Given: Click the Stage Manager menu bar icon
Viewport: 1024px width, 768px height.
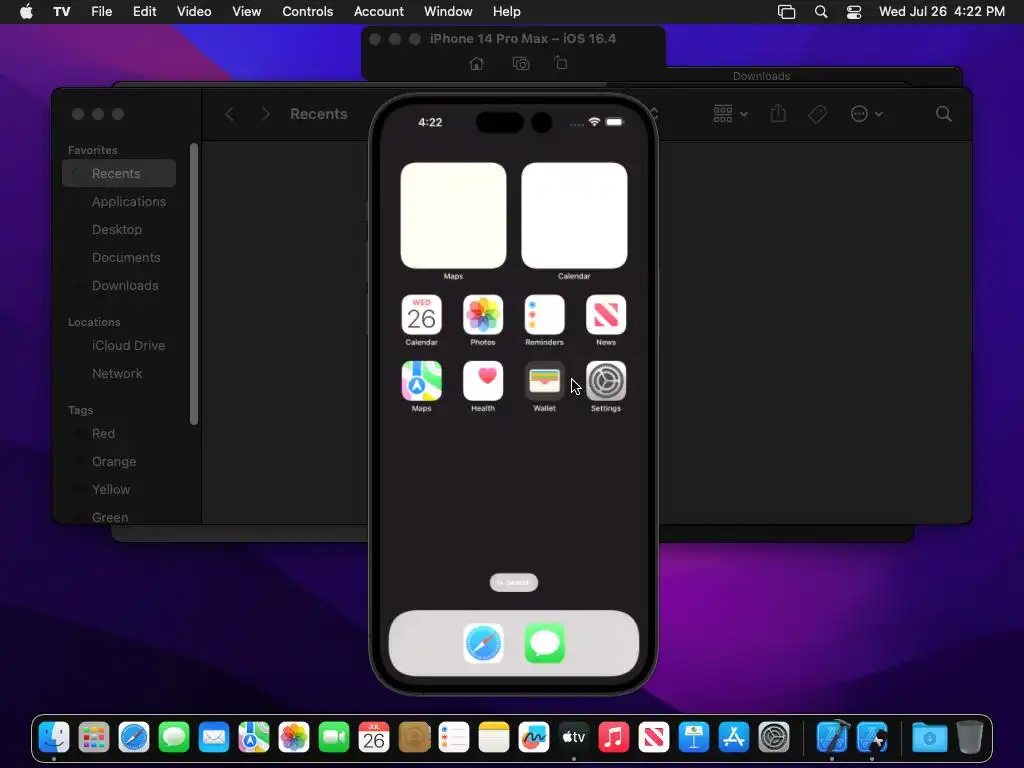Looking at the screenshot, I should click(x=786, y=12).
